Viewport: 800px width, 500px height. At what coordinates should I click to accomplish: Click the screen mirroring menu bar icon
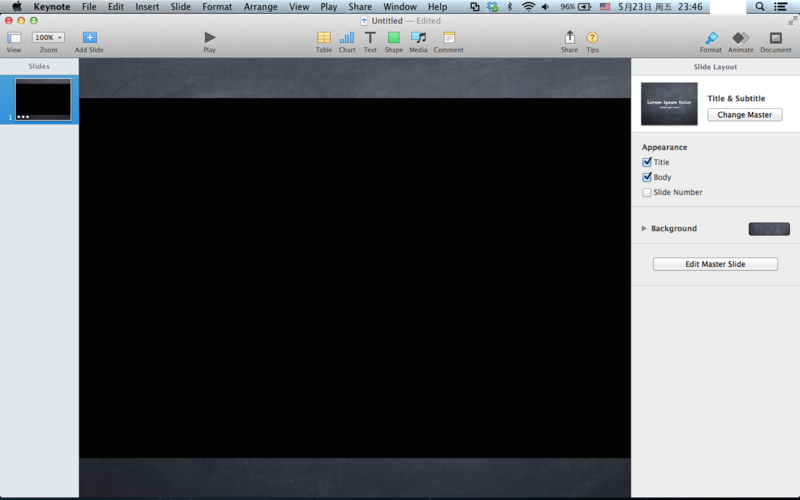[474, 7]
